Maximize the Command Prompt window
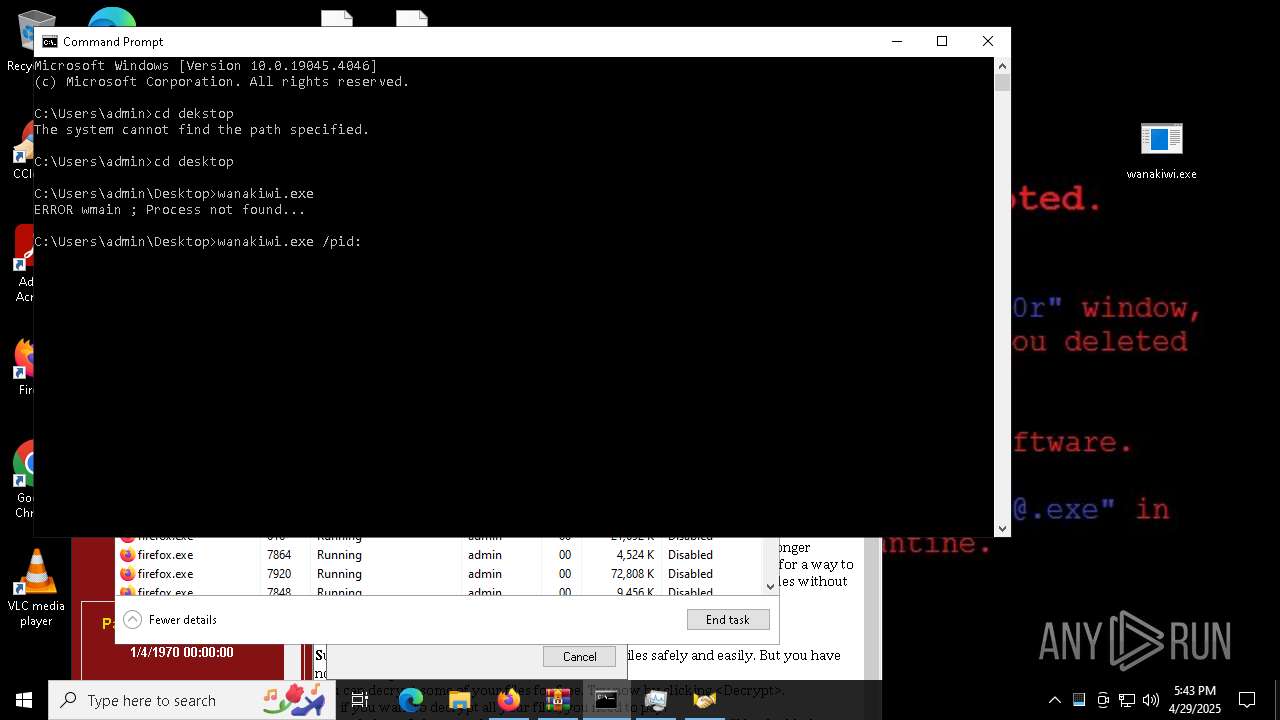The width and height of the screenshot is (1280, 720). click(942, 41)
